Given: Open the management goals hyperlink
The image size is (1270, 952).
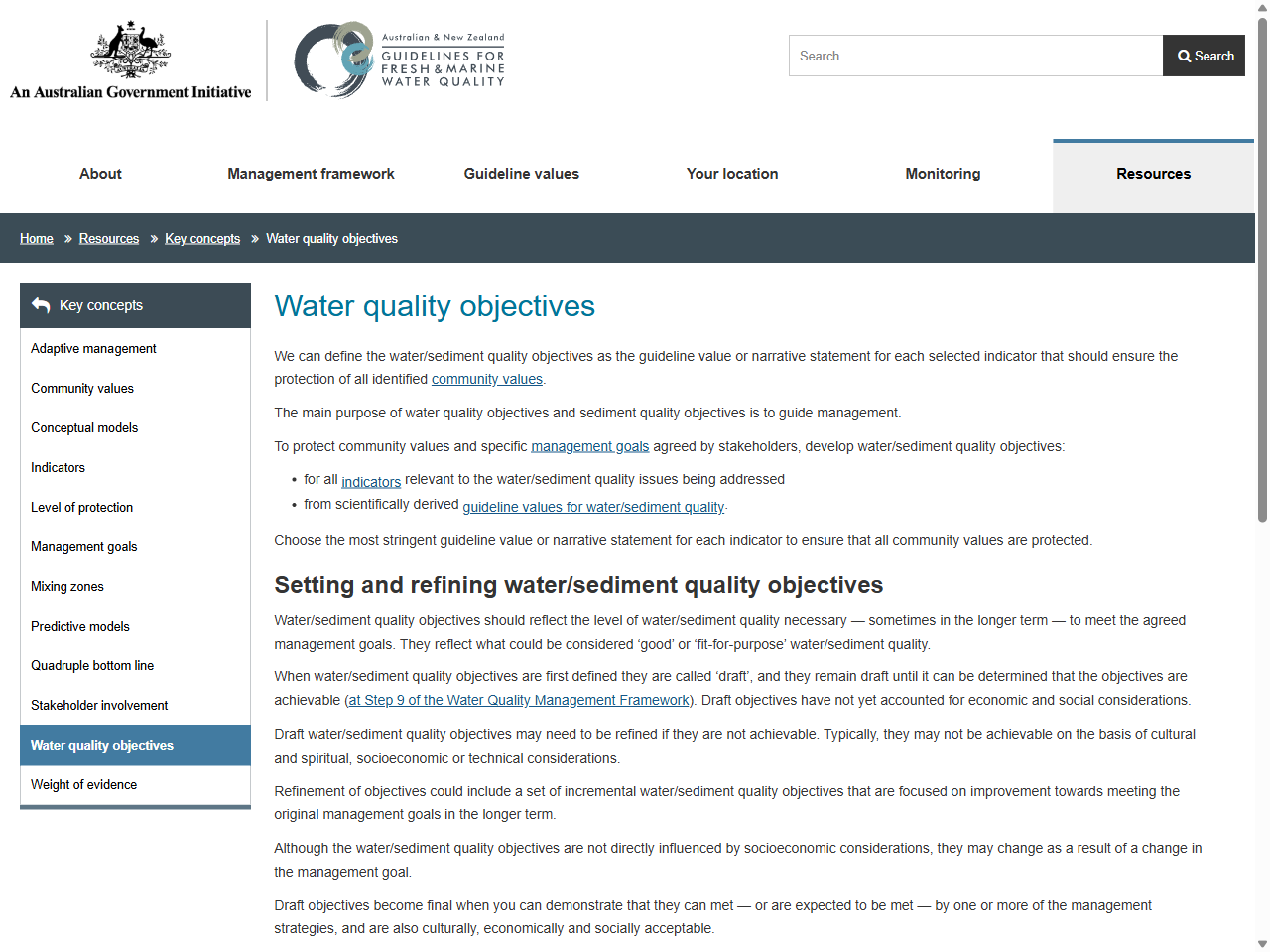Looking at the screenshot, I should 589,446.
